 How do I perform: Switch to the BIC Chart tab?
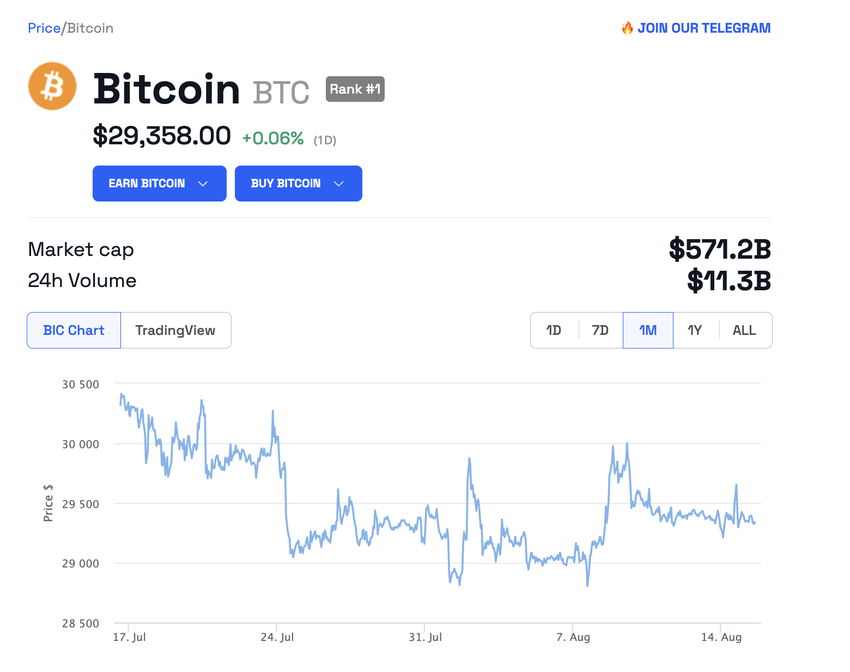tap(74, 330)
